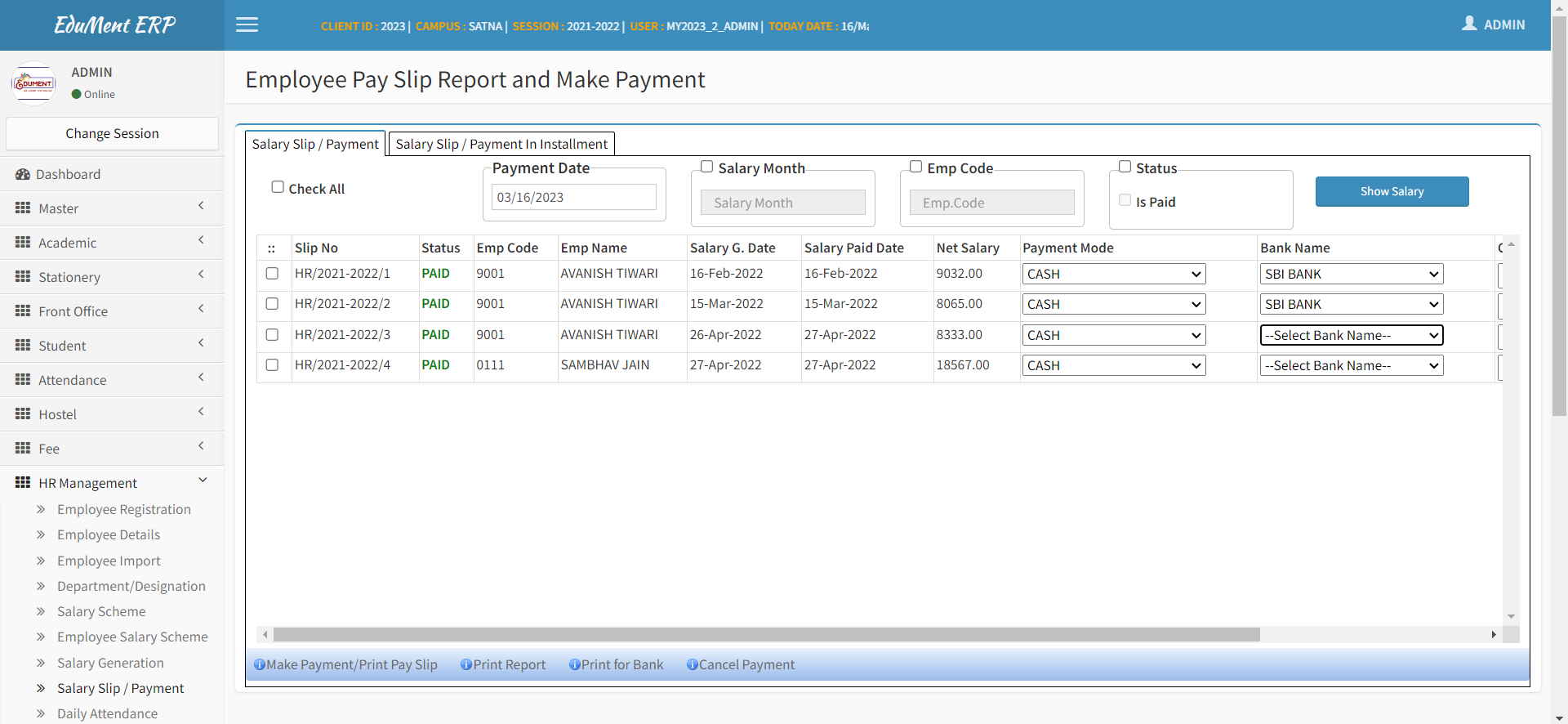This screenshot has width=1568, height=724.
Task: Open Payment Mode dropdown for slip HR/2021-2022/1
Action: click(x=1113, y=275)
